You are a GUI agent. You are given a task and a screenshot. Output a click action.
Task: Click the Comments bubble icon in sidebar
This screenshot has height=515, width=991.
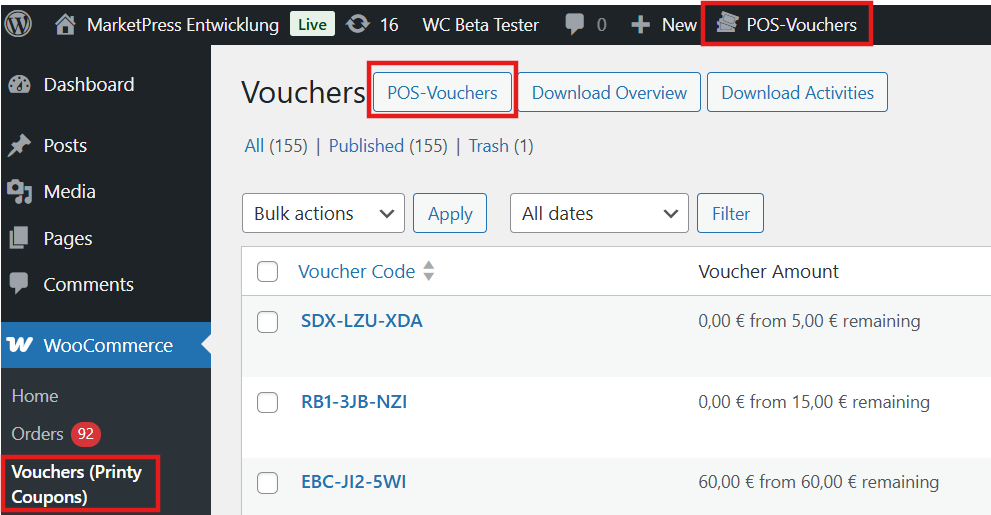point(19,284)
